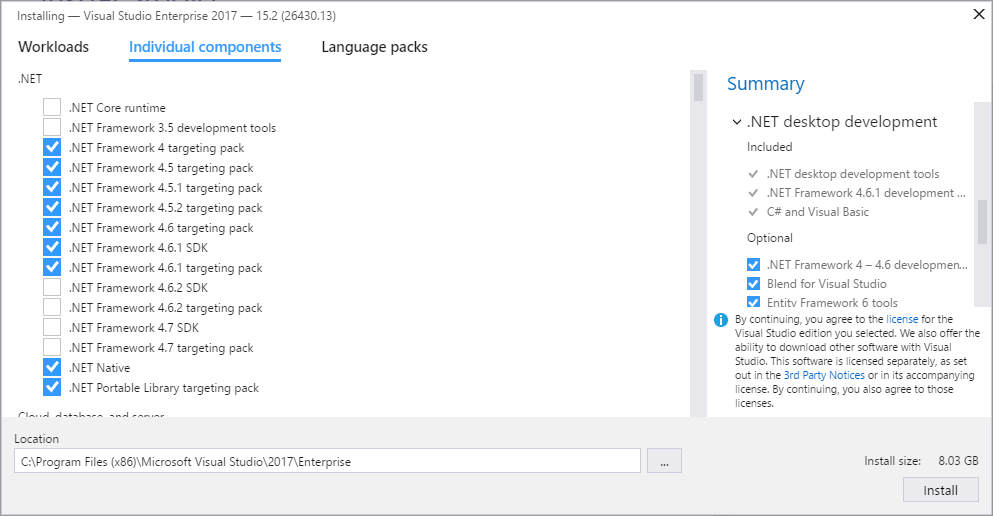Click the components list scrollbar thumb
Screen dimensions: 993x516
click(698, 87)
